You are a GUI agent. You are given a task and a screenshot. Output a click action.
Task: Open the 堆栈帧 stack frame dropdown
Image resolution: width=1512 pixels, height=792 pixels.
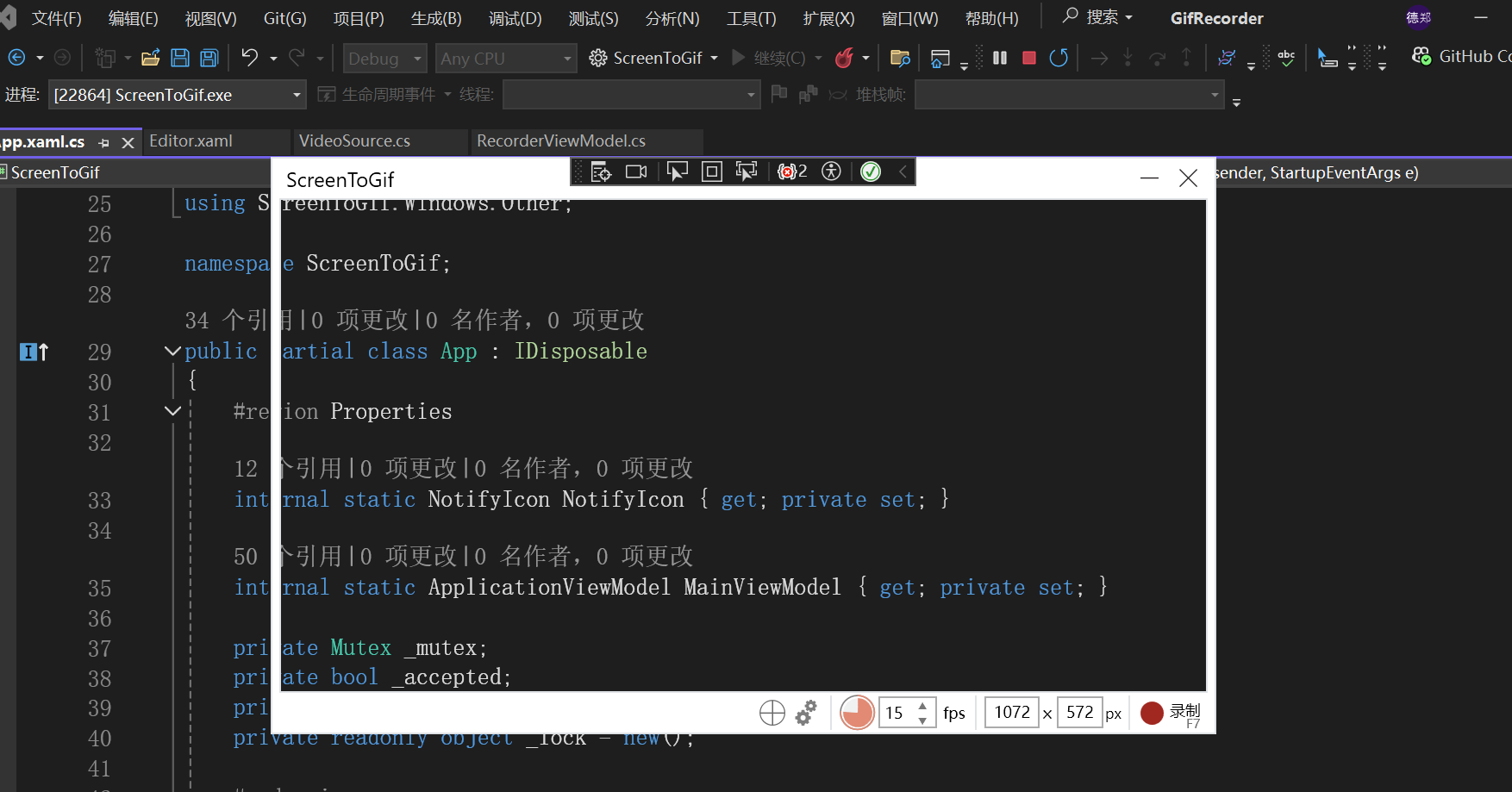[1069, 95]
